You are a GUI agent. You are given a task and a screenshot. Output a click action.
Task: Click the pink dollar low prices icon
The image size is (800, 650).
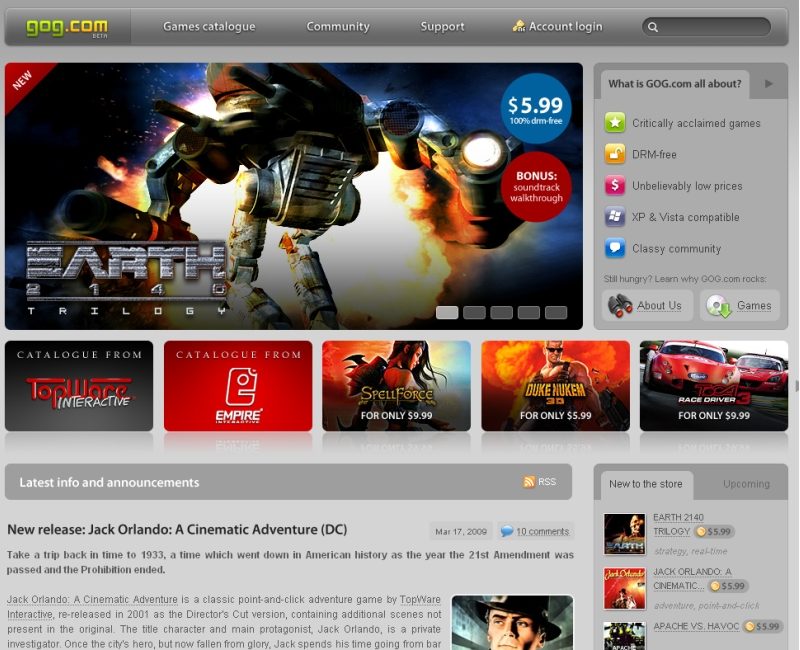pyautogui.click(x=615, y=185)
